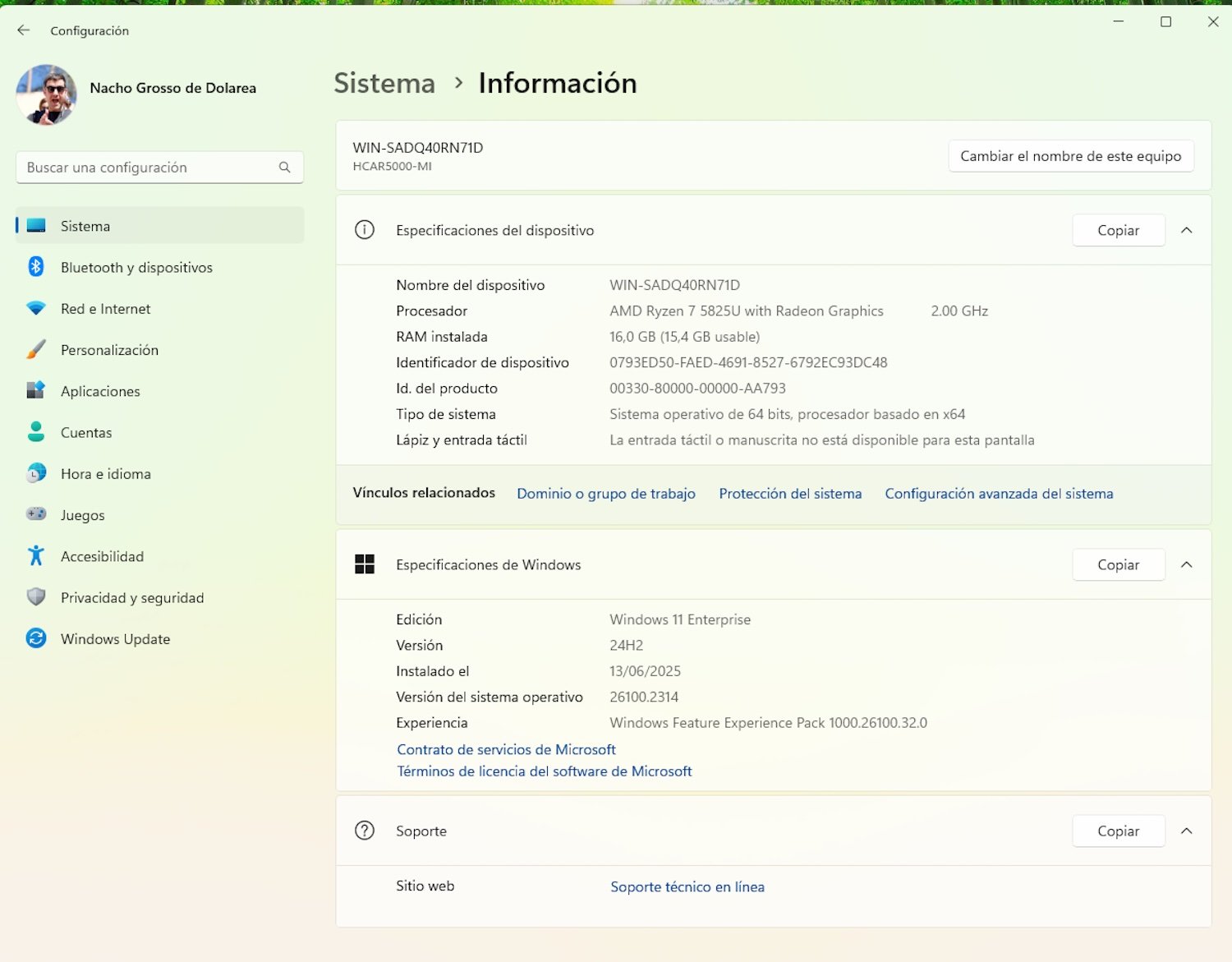Select Hora e idioma in the sidebar
The image size is (1232, 962).
coord(160,473)
